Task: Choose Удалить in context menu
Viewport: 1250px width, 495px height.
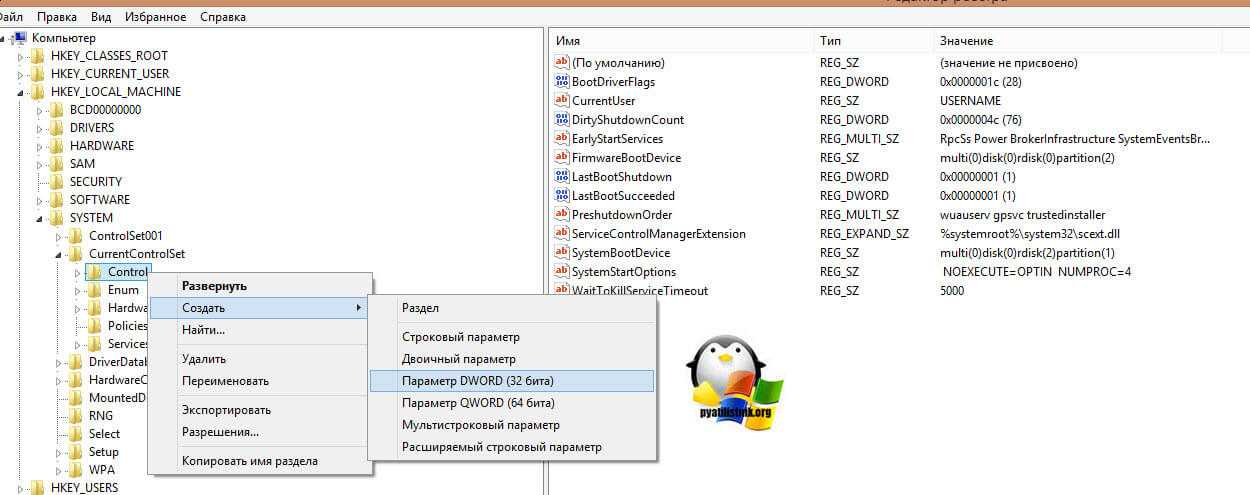Action: pos(260,359)
